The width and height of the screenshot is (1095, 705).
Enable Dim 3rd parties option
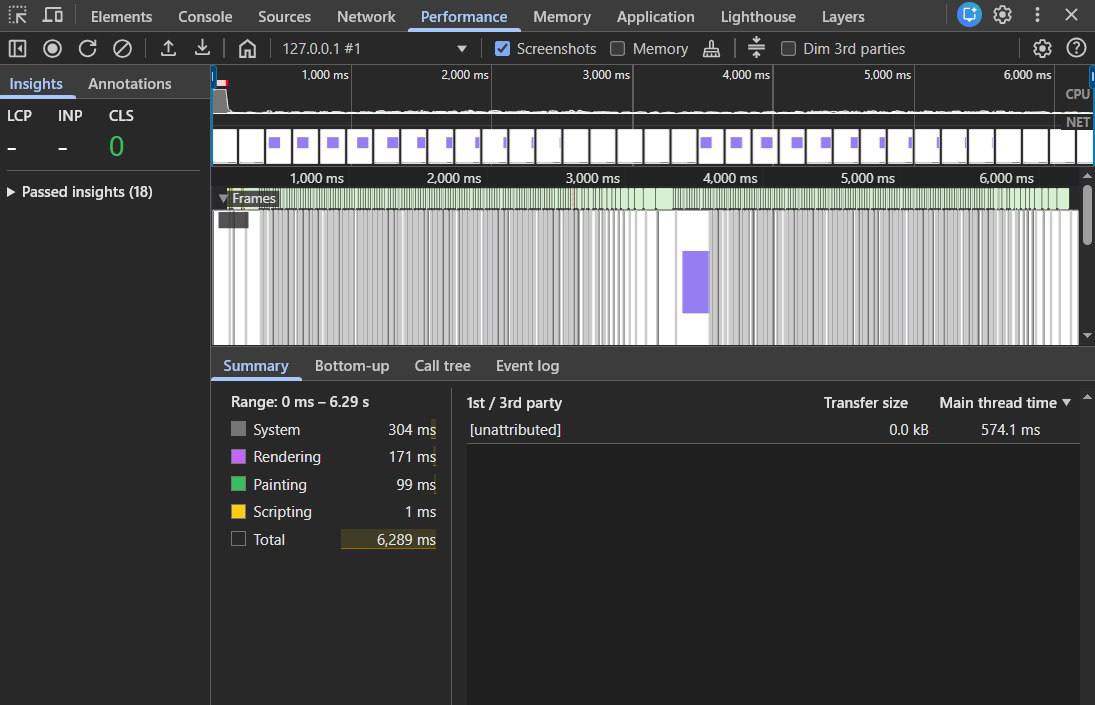click(x=789, y=48)
